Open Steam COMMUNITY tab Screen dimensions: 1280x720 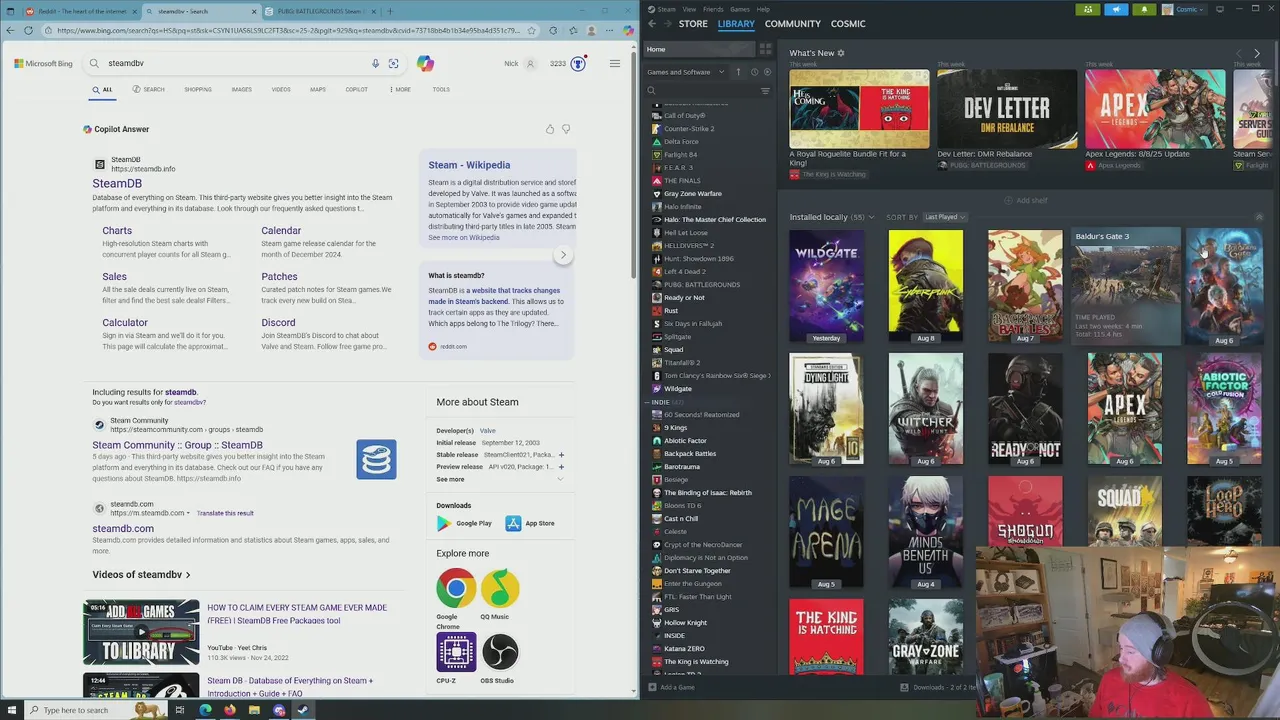point(792,24)
